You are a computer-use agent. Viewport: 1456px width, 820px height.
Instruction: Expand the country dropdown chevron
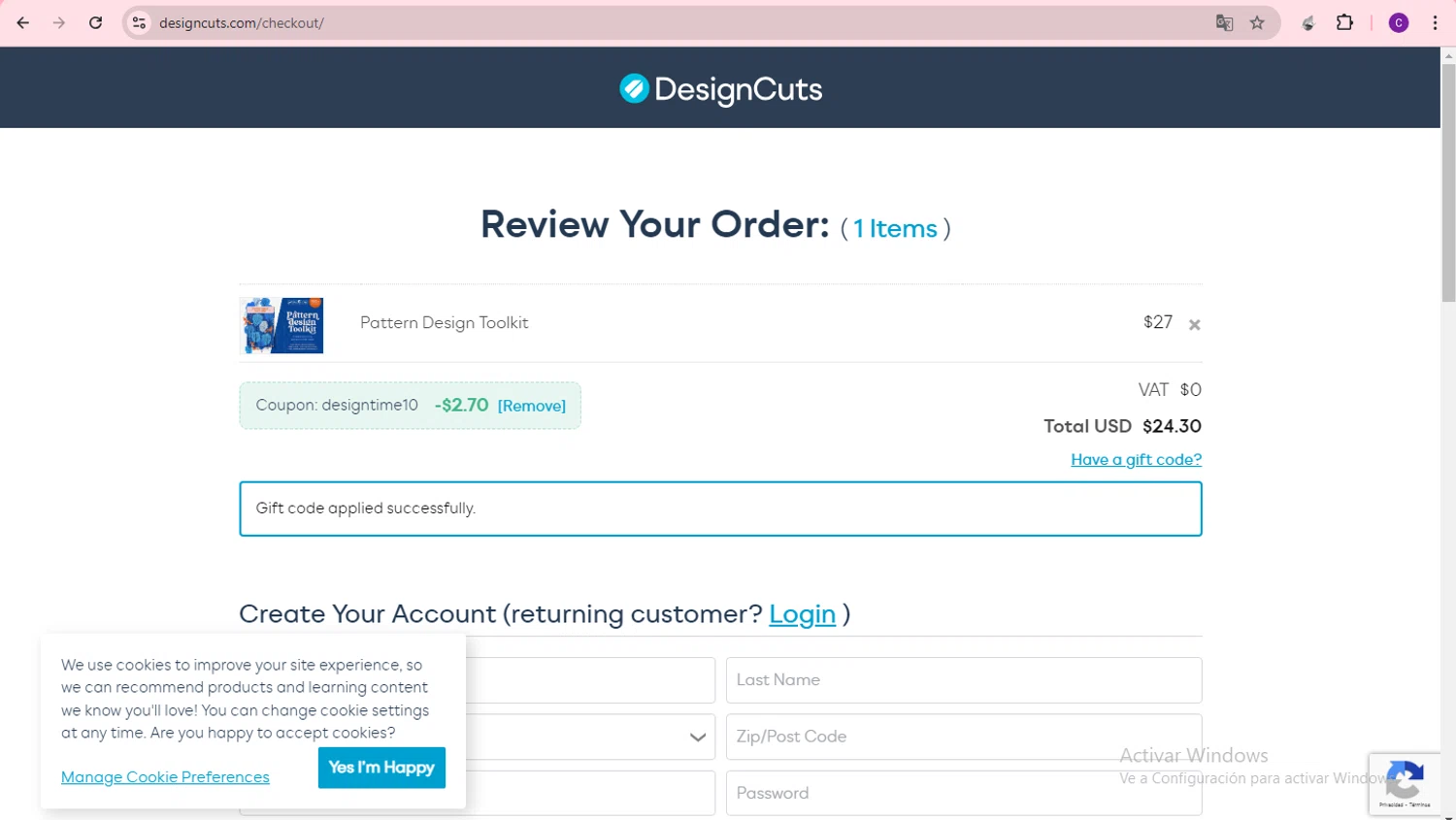pos(697,738)
